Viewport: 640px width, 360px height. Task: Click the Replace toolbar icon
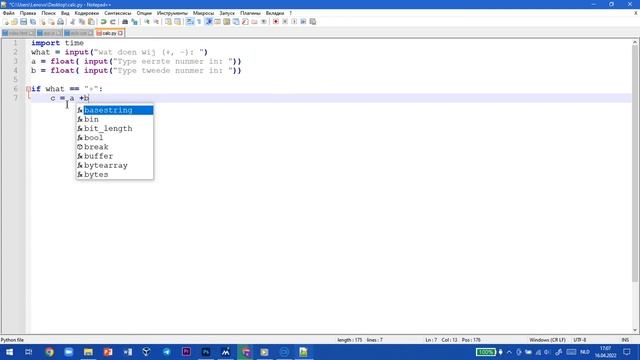(x=134, y=22)
